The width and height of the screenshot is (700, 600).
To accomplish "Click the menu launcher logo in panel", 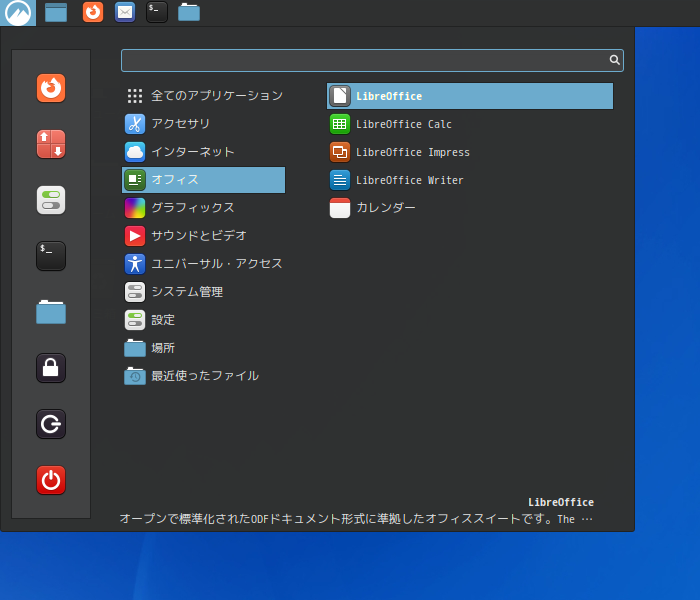I will [18, 12].
